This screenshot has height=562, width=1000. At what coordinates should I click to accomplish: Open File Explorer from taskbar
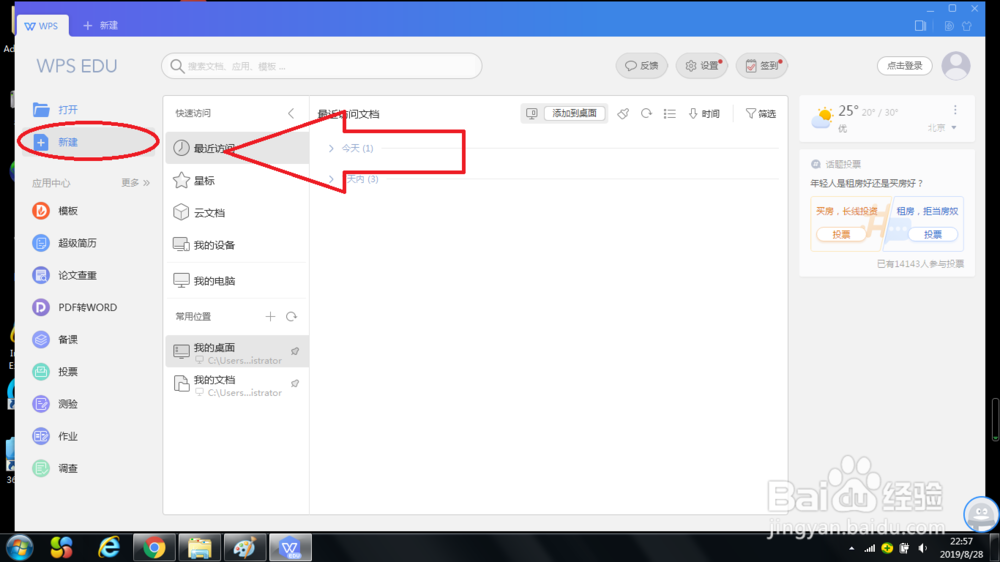(199, 547)
